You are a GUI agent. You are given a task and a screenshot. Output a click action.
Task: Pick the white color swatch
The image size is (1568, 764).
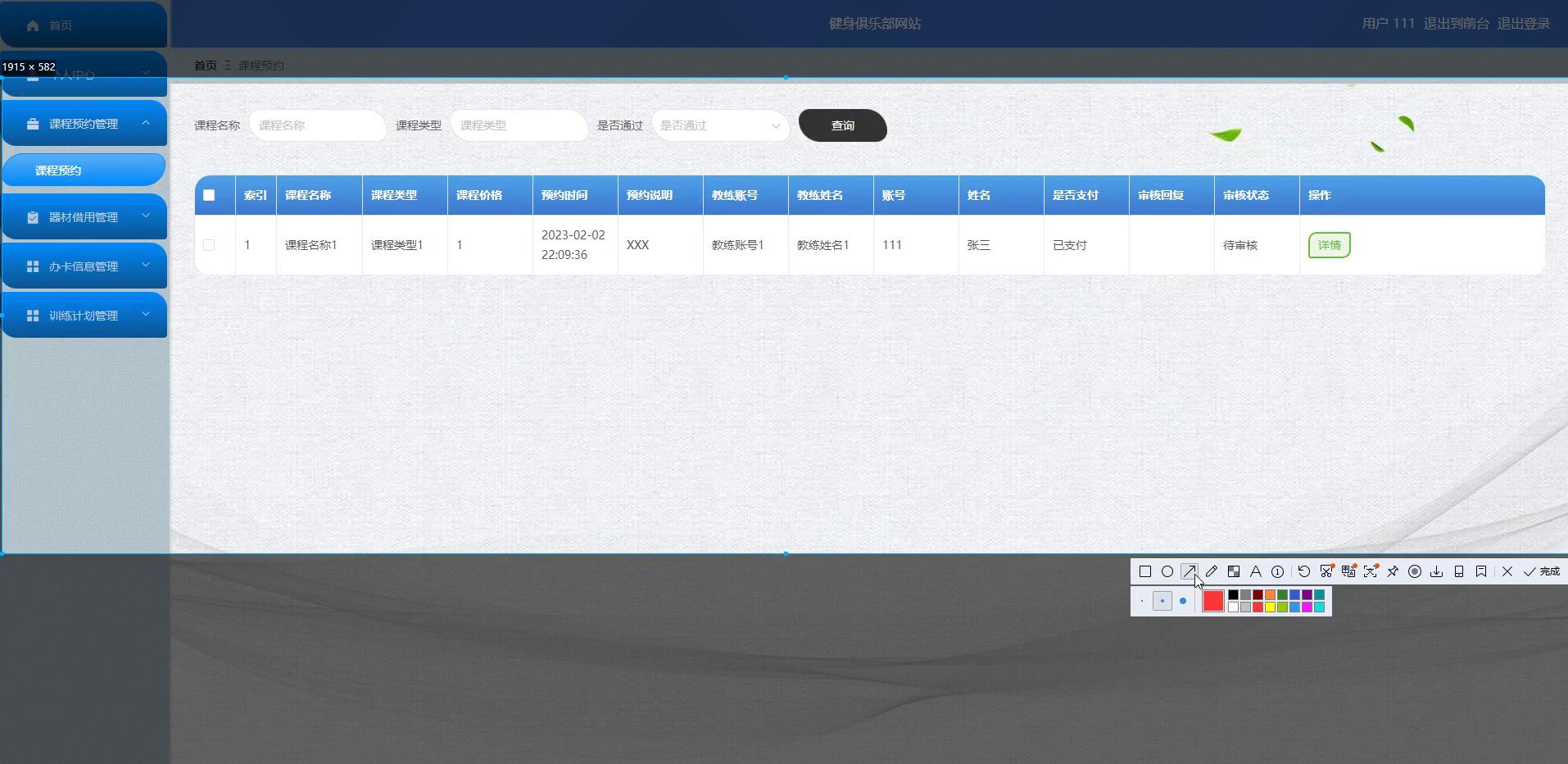click(x=1233, y=607)
